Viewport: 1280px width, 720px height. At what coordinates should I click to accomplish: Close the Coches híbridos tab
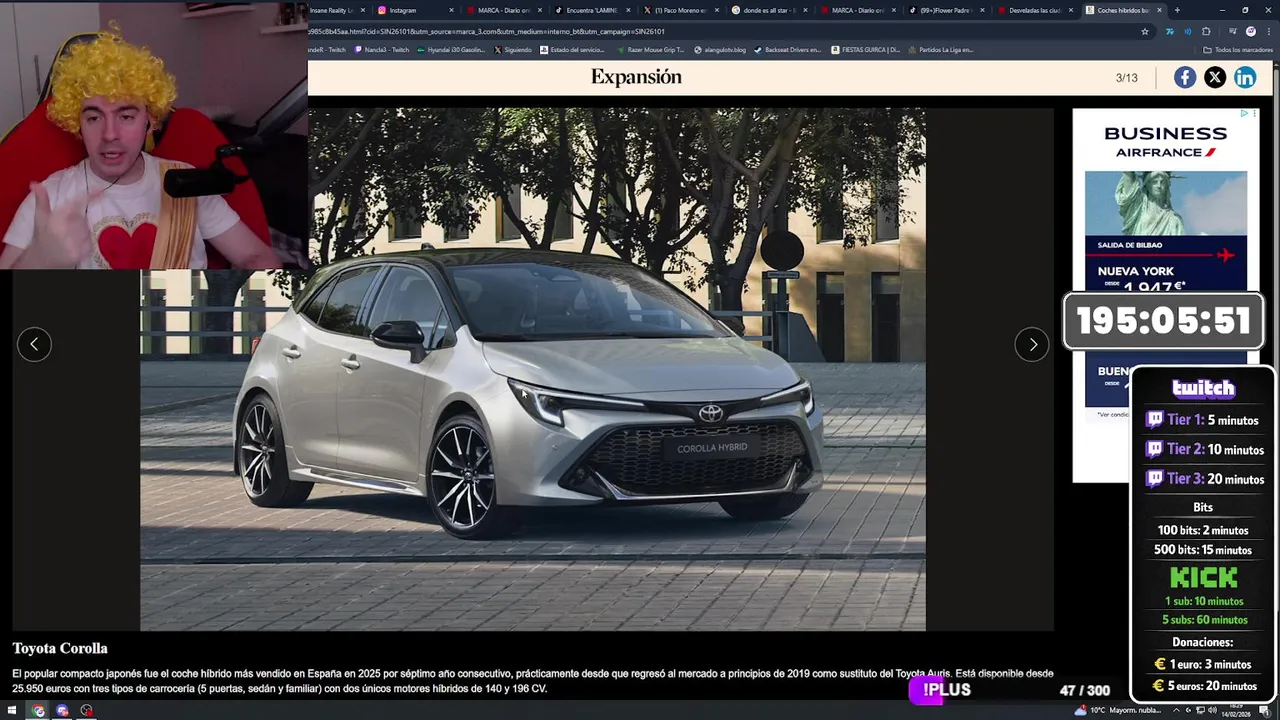(x=1160, y=10)
